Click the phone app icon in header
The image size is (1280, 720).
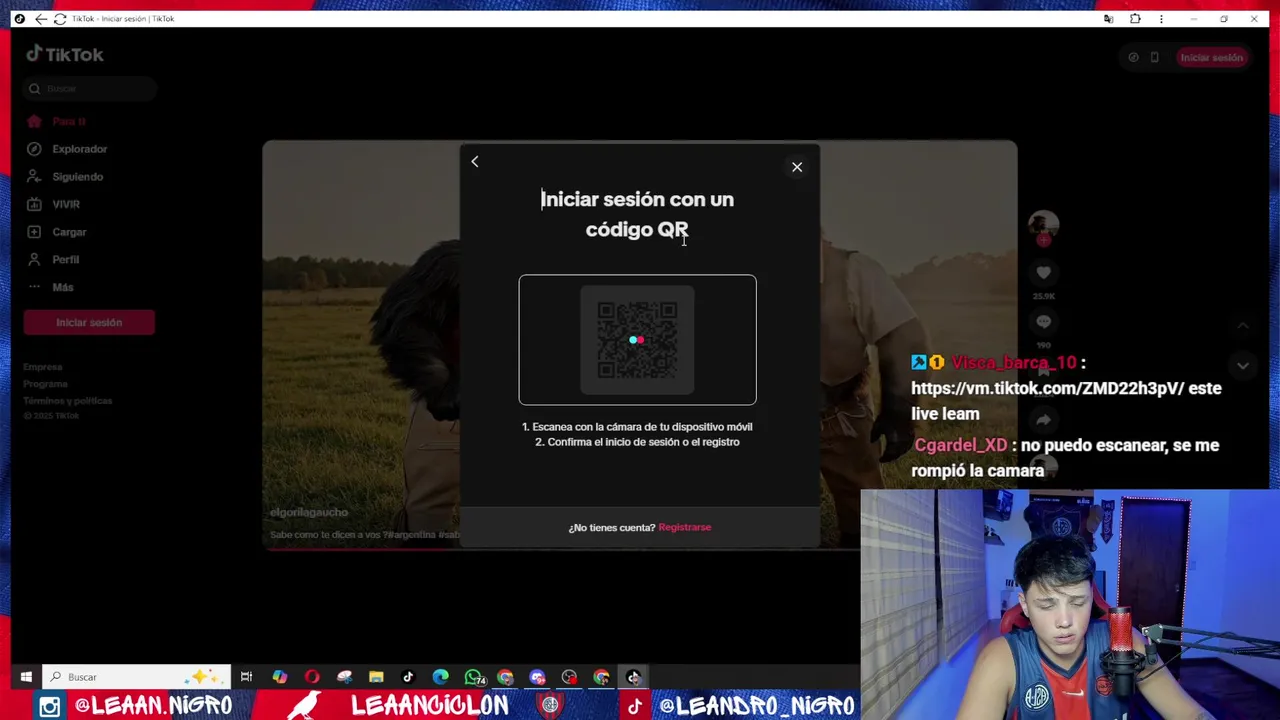1154,57
